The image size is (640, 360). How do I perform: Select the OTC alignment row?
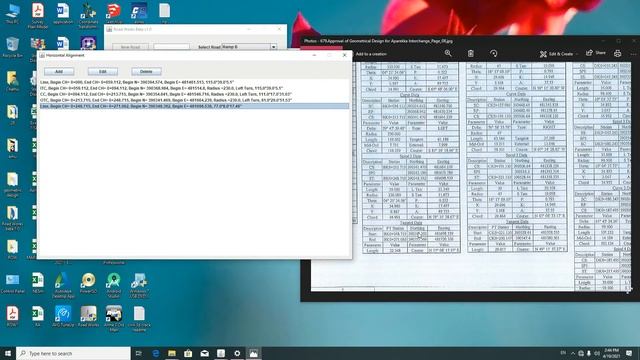click(194, 100)
